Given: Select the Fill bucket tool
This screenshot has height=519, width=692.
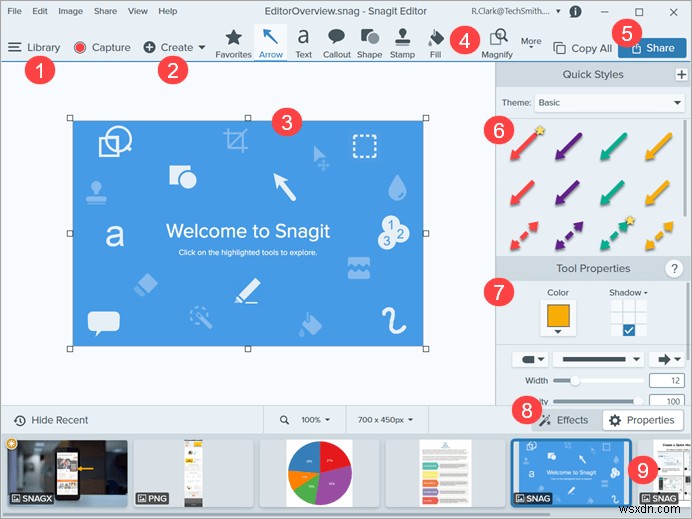Looking at the screenshot, I should 436,43.
